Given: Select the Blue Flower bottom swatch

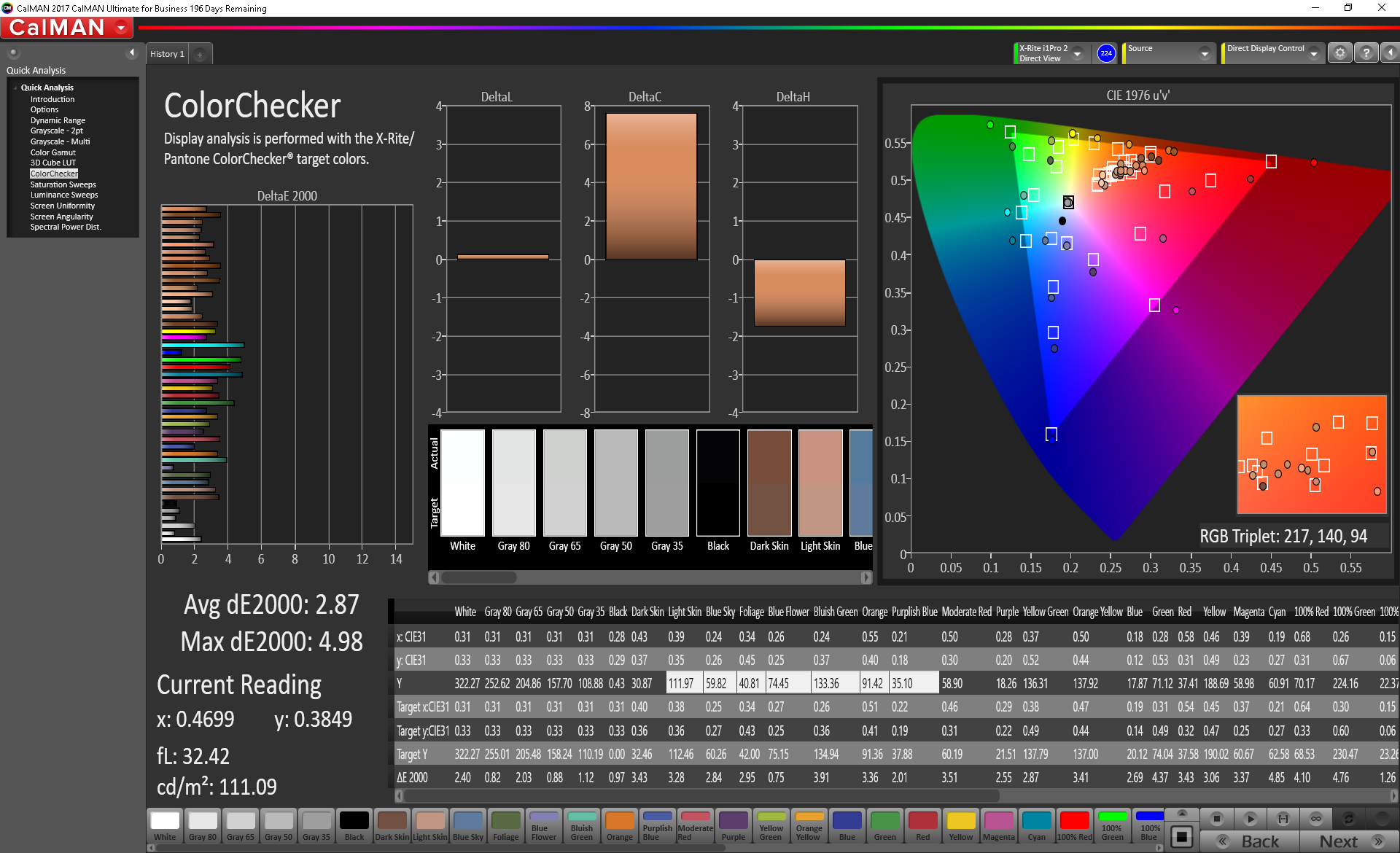Looking at the screenshot, I should [544, 826].
